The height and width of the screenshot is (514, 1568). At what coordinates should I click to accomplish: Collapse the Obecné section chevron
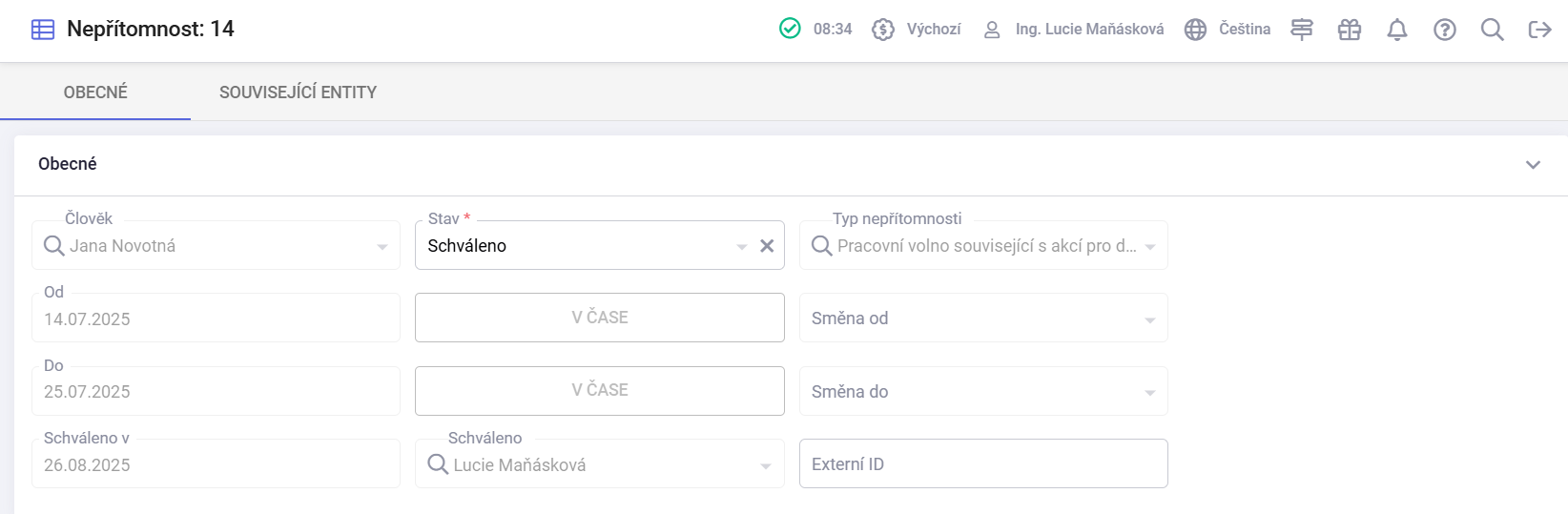pyautogui.click(x=1534, y=164)
